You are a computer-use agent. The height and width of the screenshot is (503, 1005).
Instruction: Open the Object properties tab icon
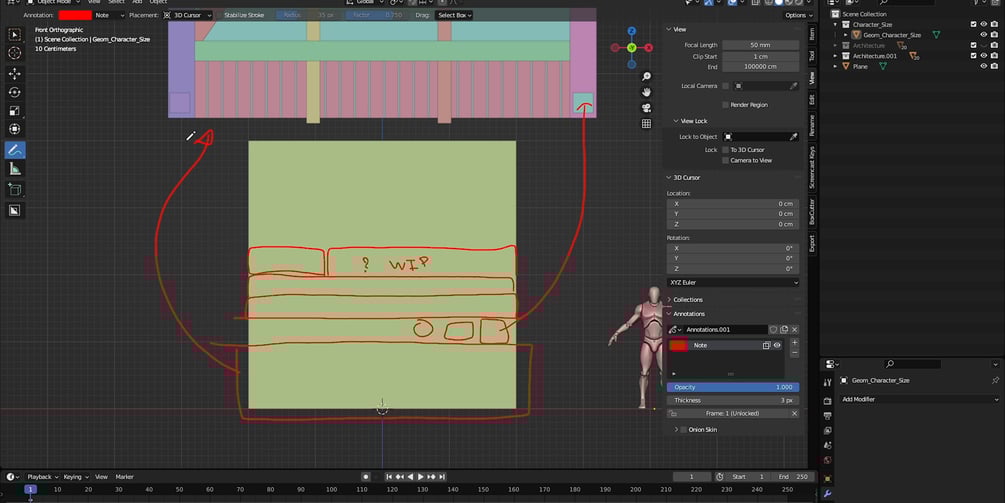click(827, 479)
